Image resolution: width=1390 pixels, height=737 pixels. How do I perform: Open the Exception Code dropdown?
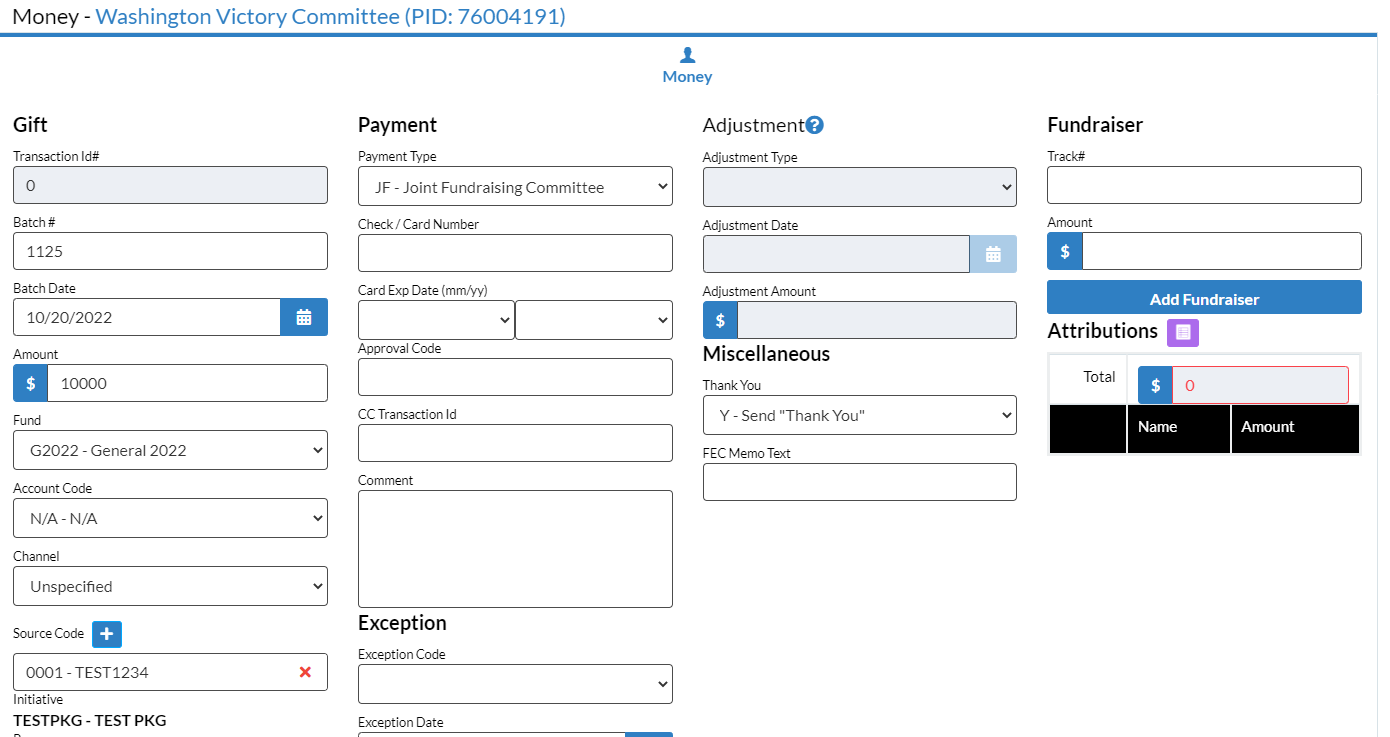(x=515, y=684)
